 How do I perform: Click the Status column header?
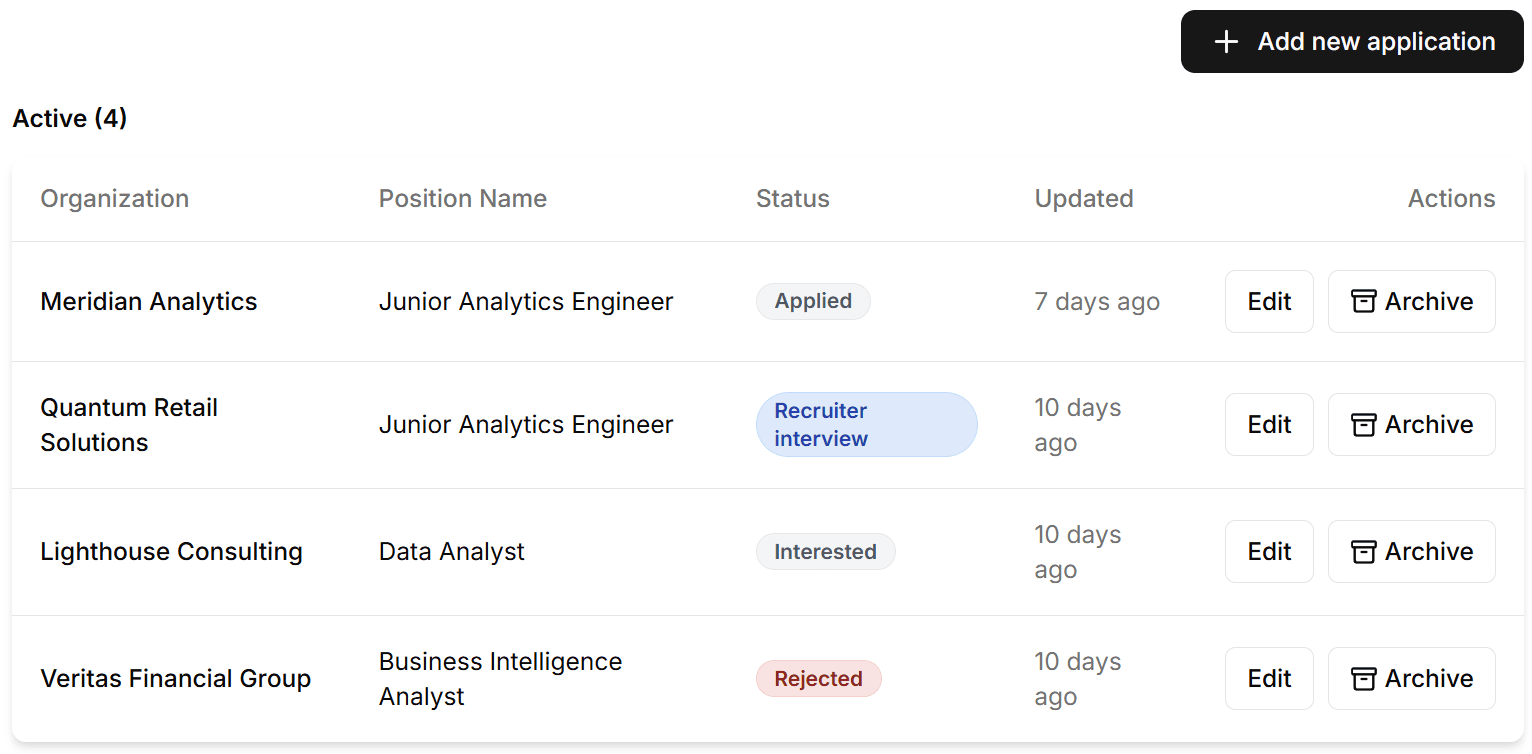pos(793,198)
